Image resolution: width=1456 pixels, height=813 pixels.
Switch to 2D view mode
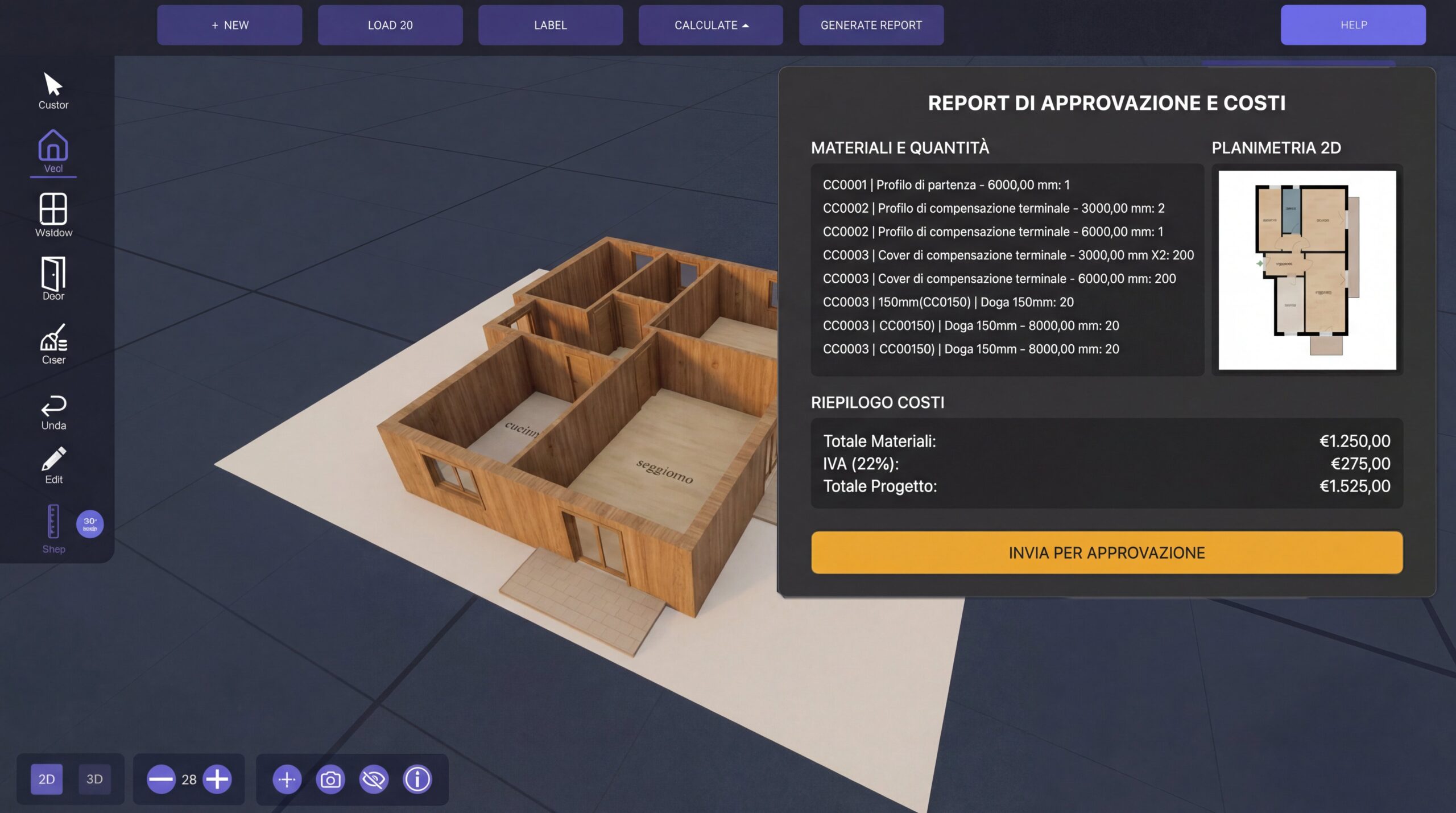click(47, 779)
